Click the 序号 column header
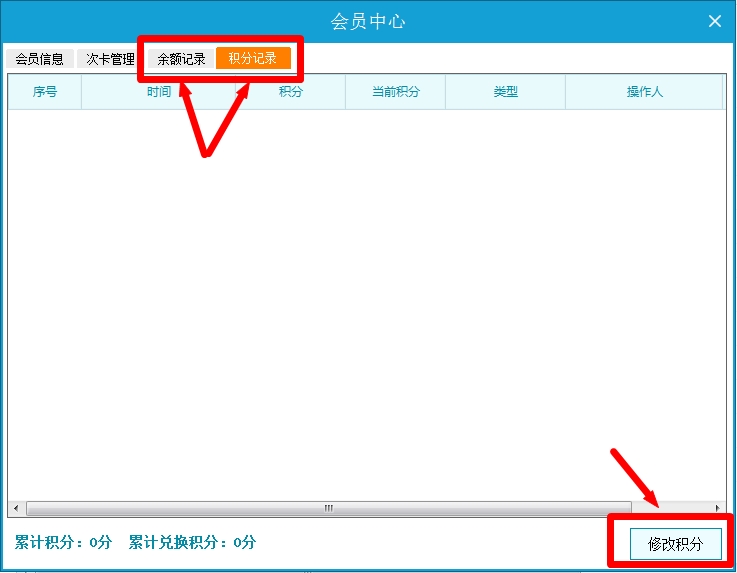Screen dimensions: 737x573 tap(45, 92)
